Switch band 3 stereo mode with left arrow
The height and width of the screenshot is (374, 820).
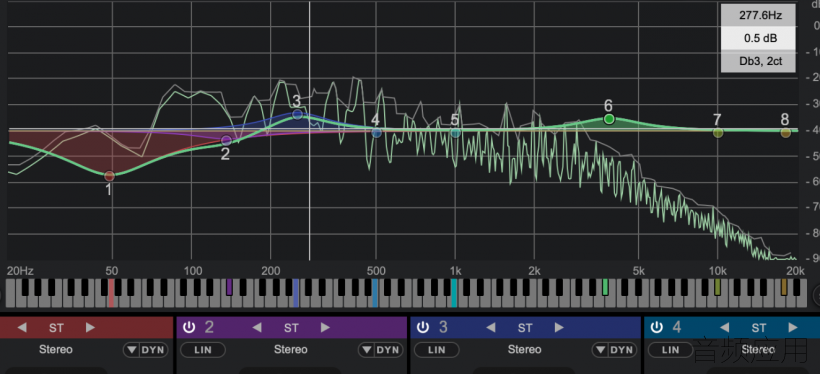[x=491, y=328]
